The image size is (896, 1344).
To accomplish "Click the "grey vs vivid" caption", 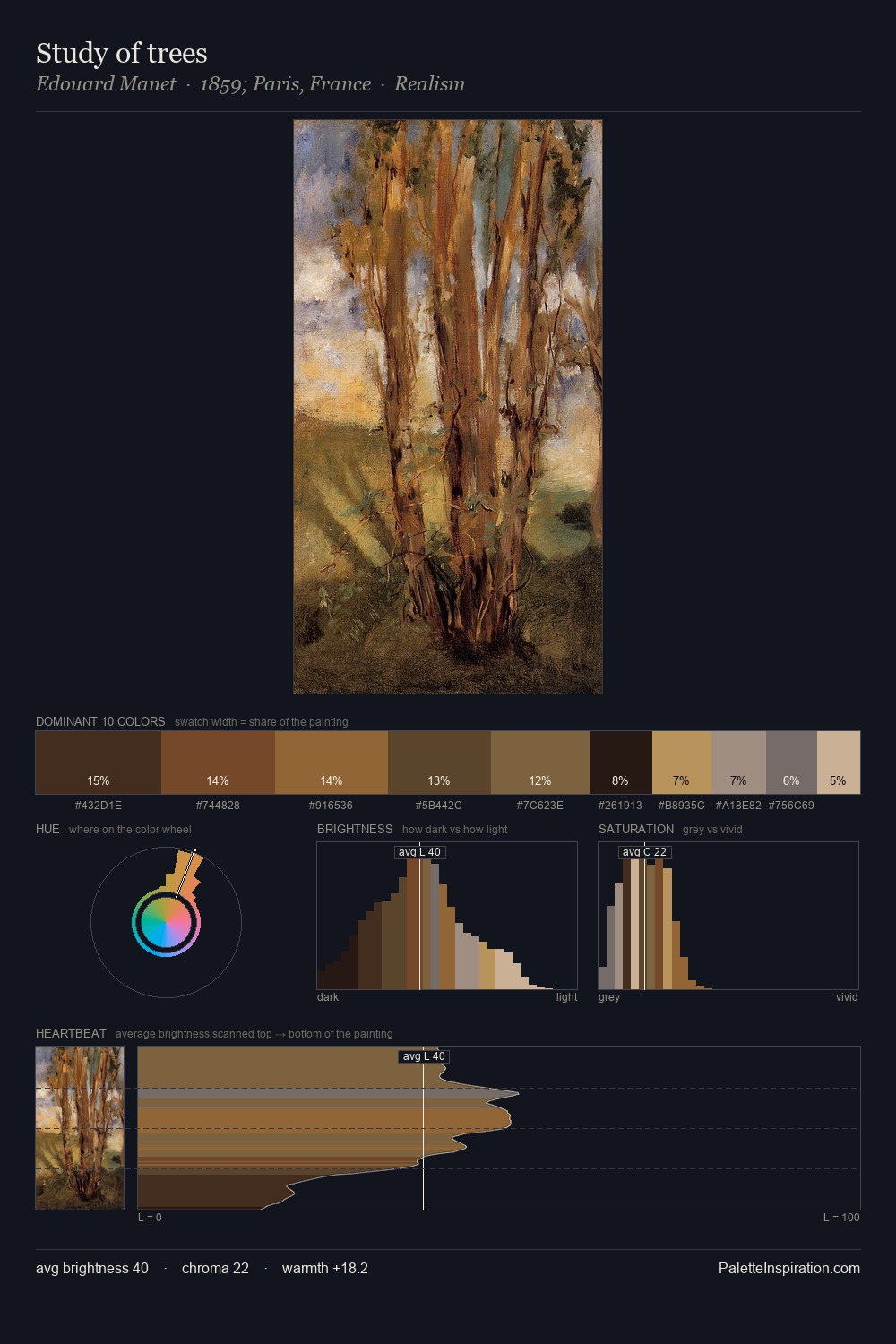I will coord(712,830).
